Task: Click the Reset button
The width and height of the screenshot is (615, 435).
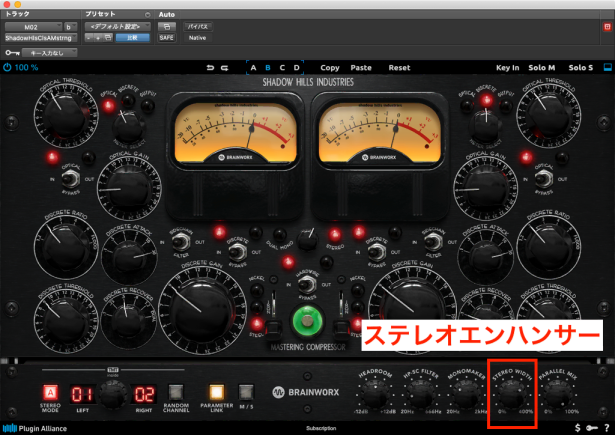Action: click(x=399, y=68)
